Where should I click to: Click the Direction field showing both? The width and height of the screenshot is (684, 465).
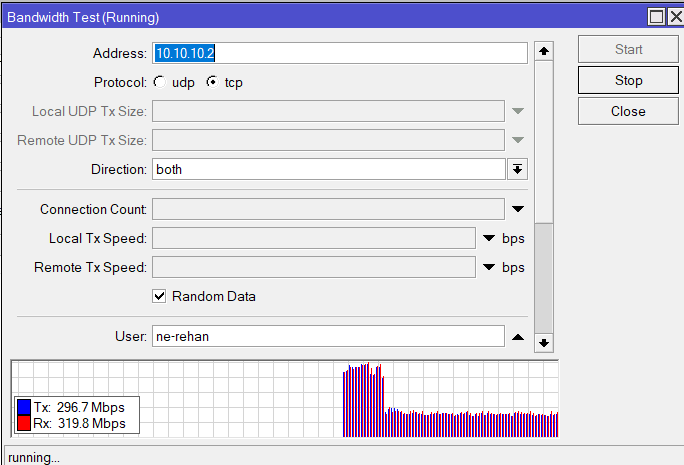click(328, 169)
